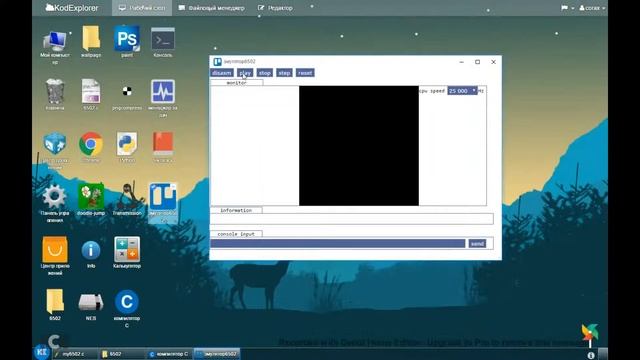Viewport: 640px width, 360px height.
Task: Click the emulator window title bar icon
Action: tap(217, 62)
